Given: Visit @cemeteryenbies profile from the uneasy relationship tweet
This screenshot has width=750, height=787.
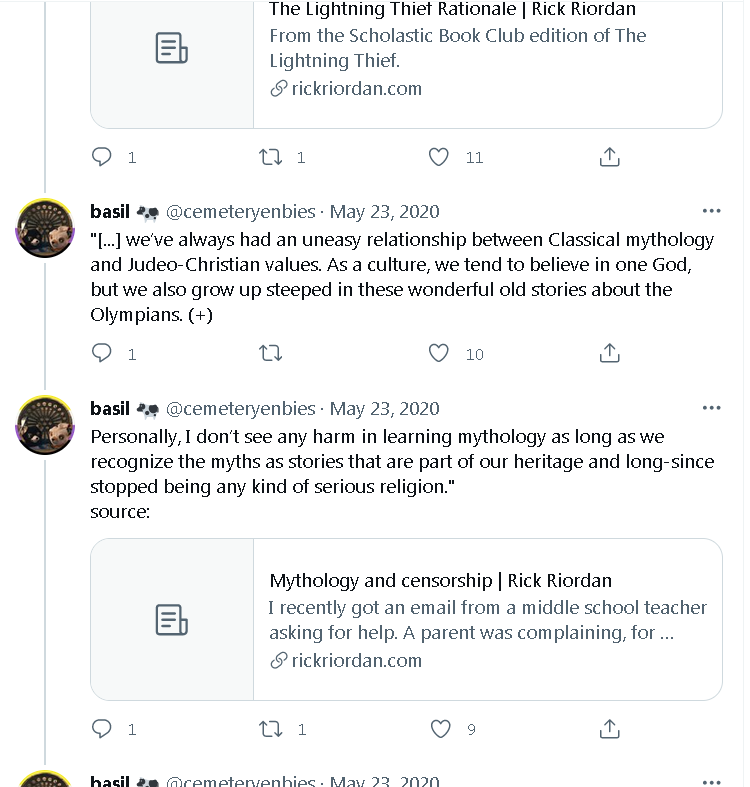Looking at the screenshot, I should pyautogui.click(x=240, y=211).
